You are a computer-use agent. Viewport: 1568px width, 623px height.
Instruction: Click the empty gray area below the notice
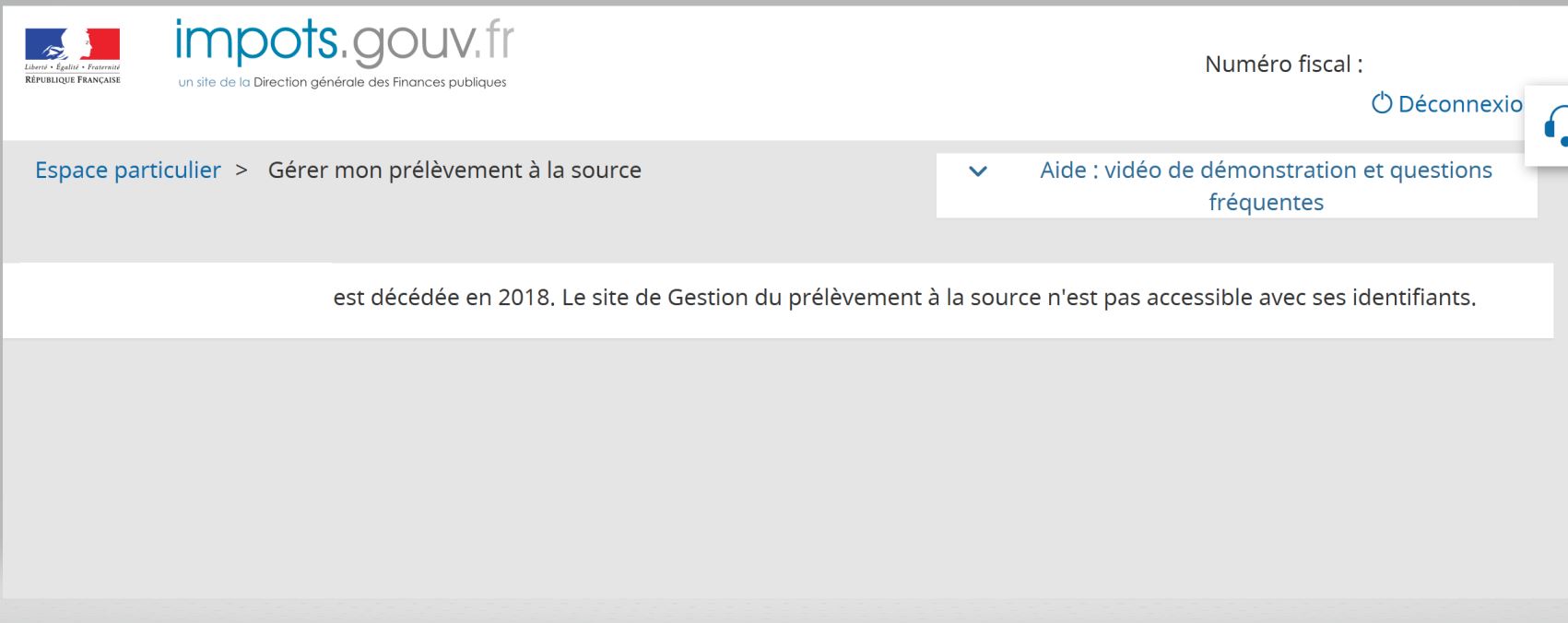(784, 461)
